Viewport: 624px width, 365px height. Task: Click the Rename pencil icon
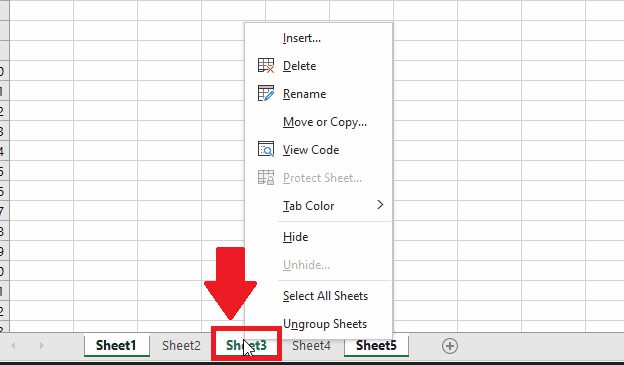click(266, 94)
